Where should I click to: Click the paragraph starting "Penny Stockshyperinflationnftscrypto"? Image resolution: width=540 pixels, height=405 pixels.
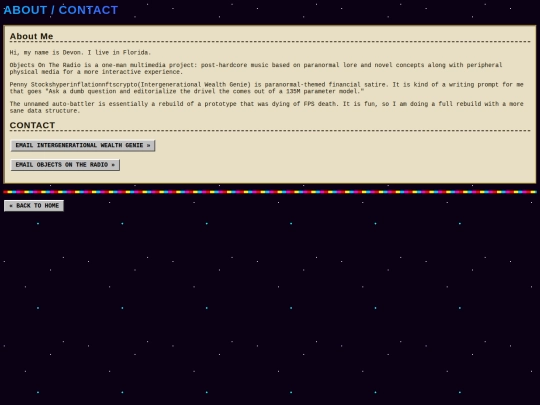click(267, 88)
